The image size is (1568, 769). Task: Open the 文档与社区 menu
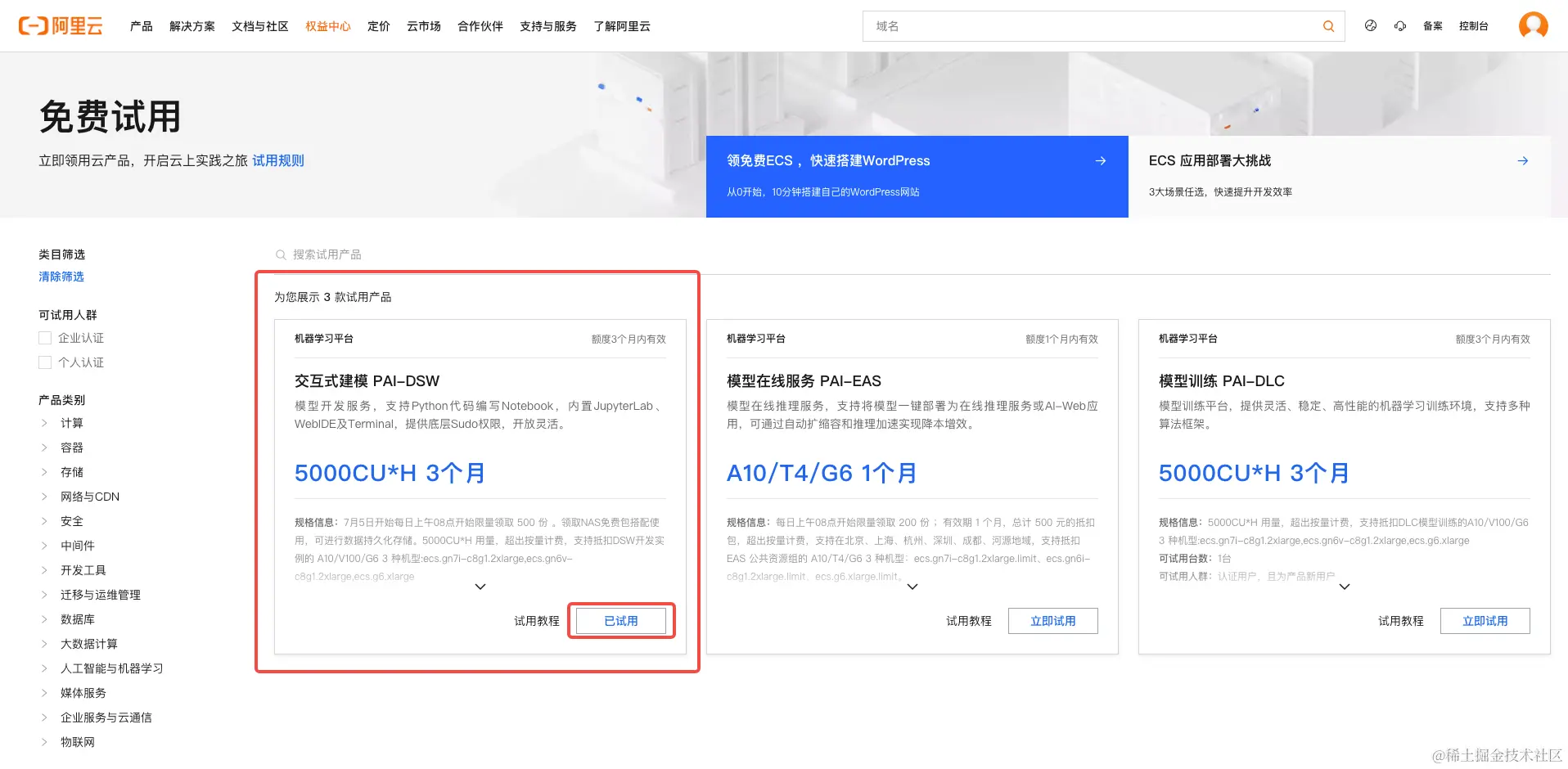(x=260, y=26)
